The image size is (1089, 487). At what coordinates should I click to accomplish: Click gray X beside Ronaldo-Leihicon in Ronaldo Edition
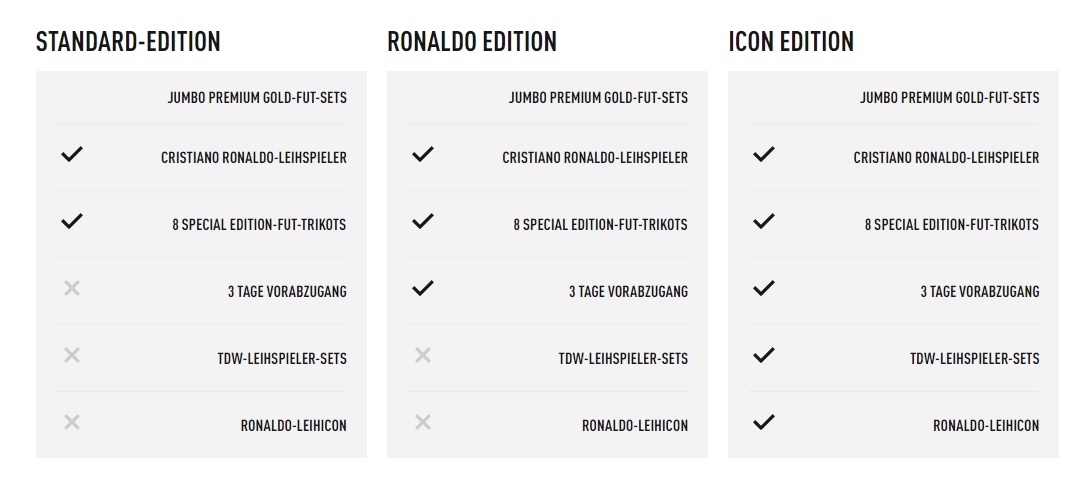422,422
